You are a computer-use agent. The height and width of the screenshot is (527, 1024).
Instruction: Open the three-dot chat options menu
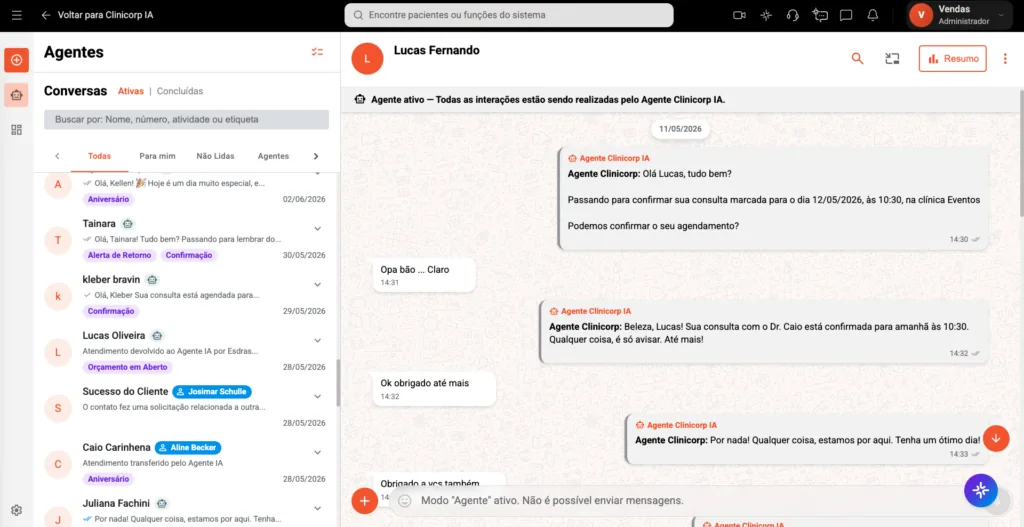click(x=1005, y=59)
